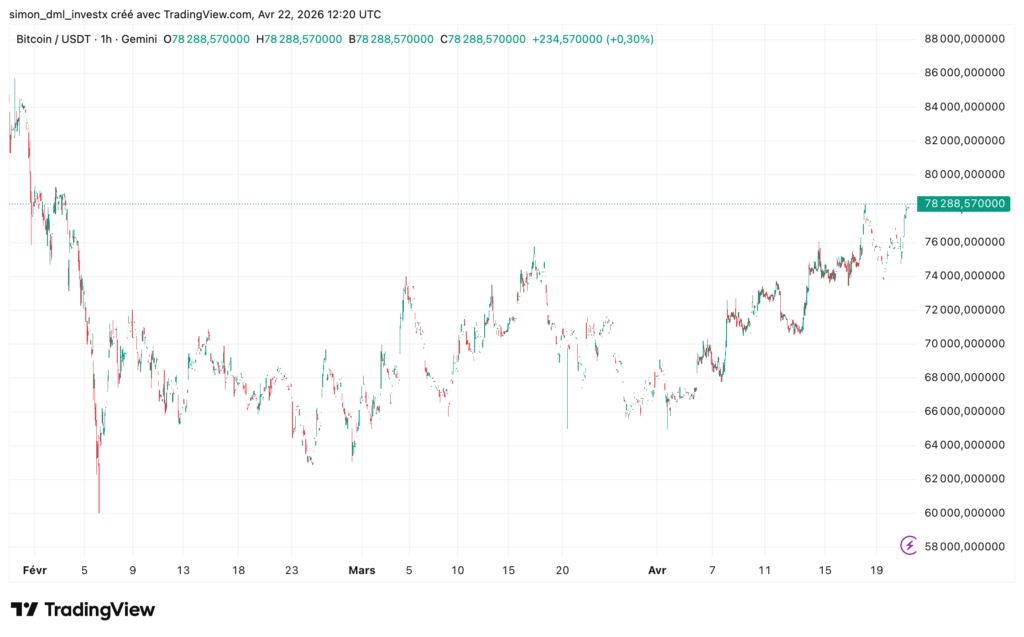The width and height of the screenshot is (1024, 637).
Task: Click the TradingView logo
Action: pos(84,610)
